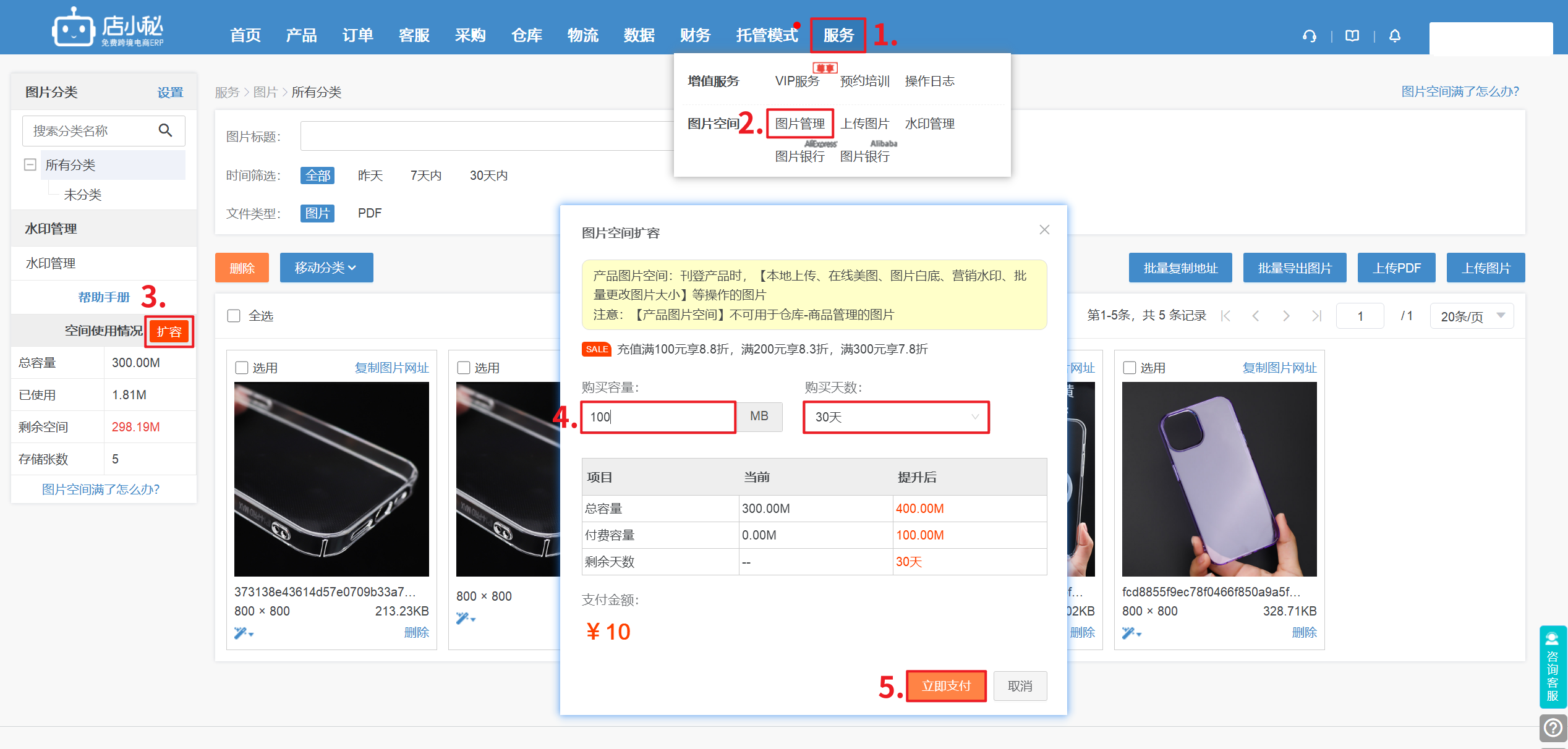Select 图片管理 in the service submenu
Screen dimensions: 1568x749
pos(799,124)
